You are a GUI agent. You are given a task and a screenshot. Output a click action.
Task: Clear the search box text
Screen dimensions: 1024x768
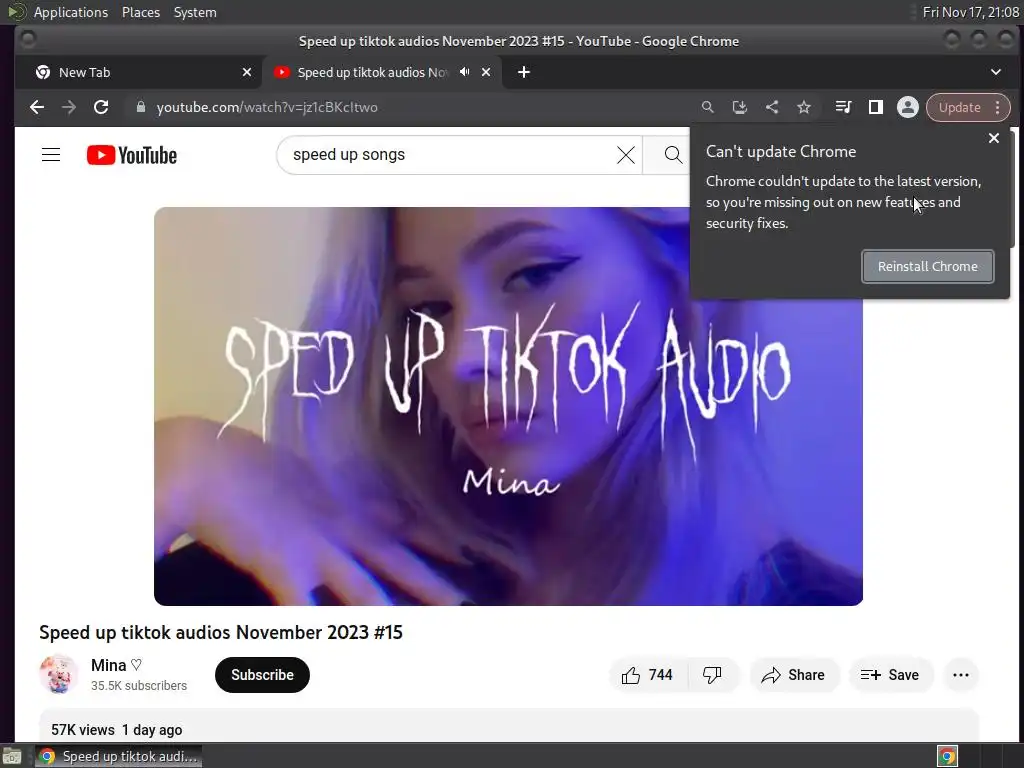pyautogui.click(x=626, y=155)
